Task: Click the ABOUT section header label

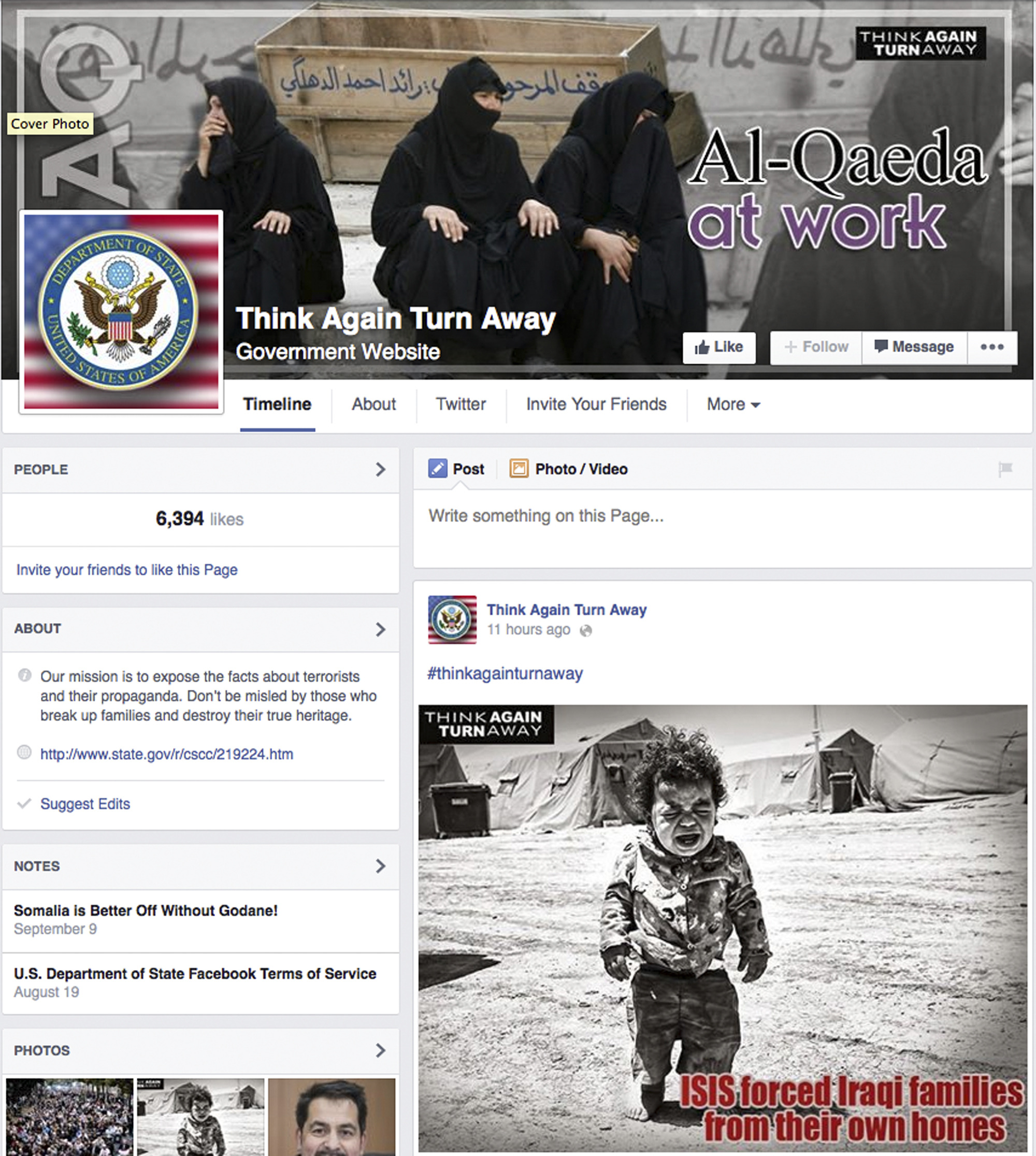Action: [x=38, y=629]
